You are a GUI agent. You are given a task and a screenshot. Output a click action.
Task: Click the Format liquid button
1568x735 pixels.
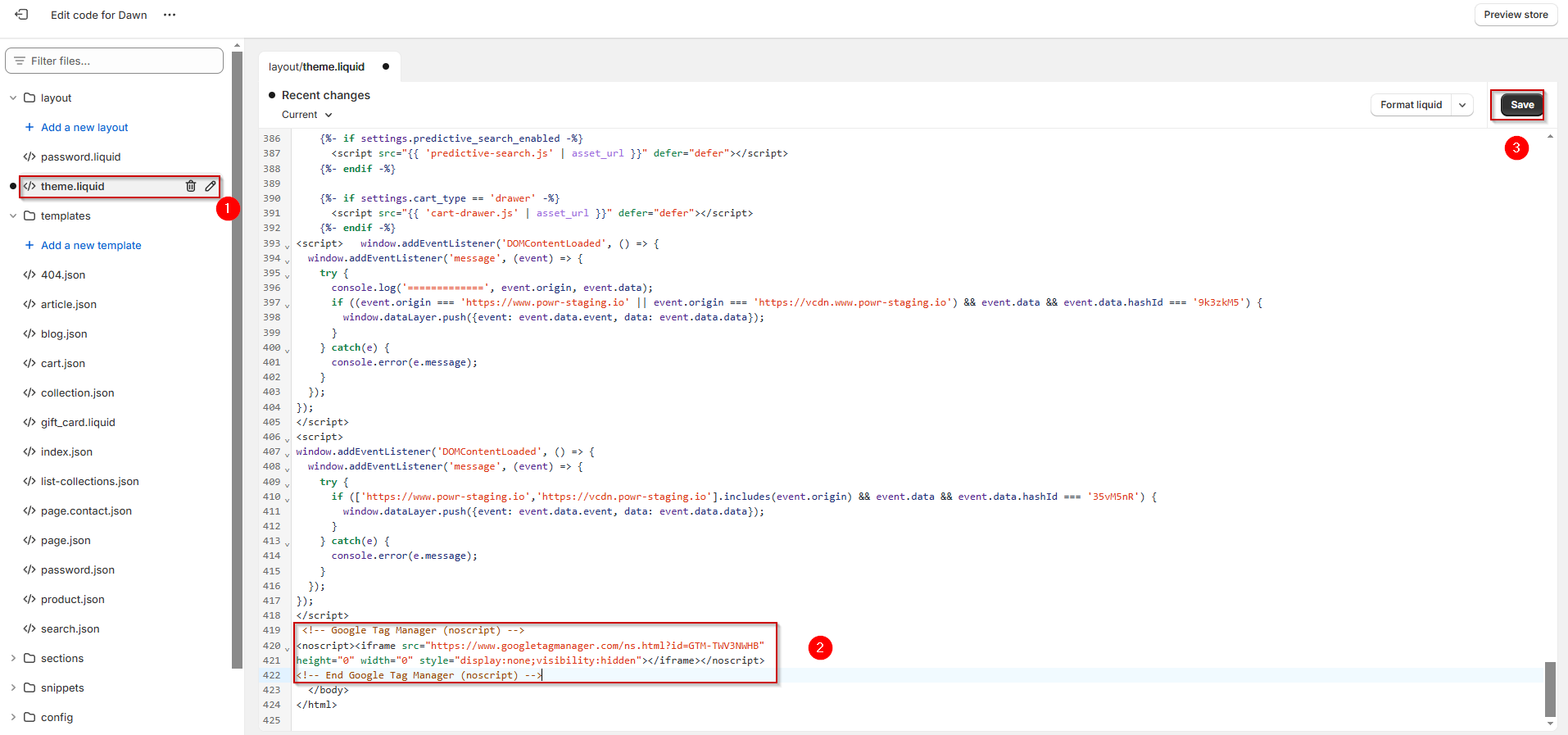[x=1411, y=105]
